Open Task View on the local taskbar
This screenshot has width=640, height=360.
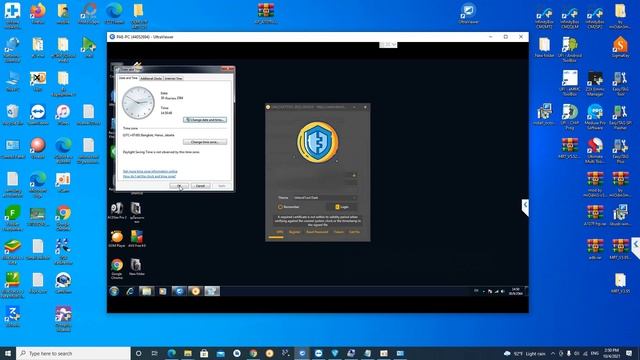pos(155,353)
